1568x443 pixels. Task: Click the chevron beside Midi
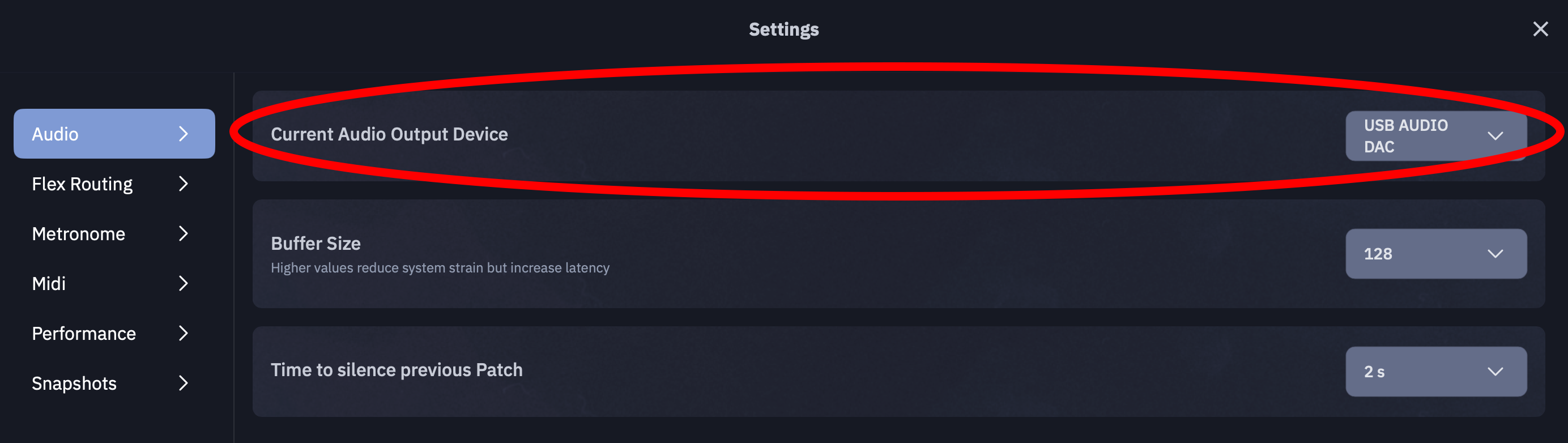183,284
